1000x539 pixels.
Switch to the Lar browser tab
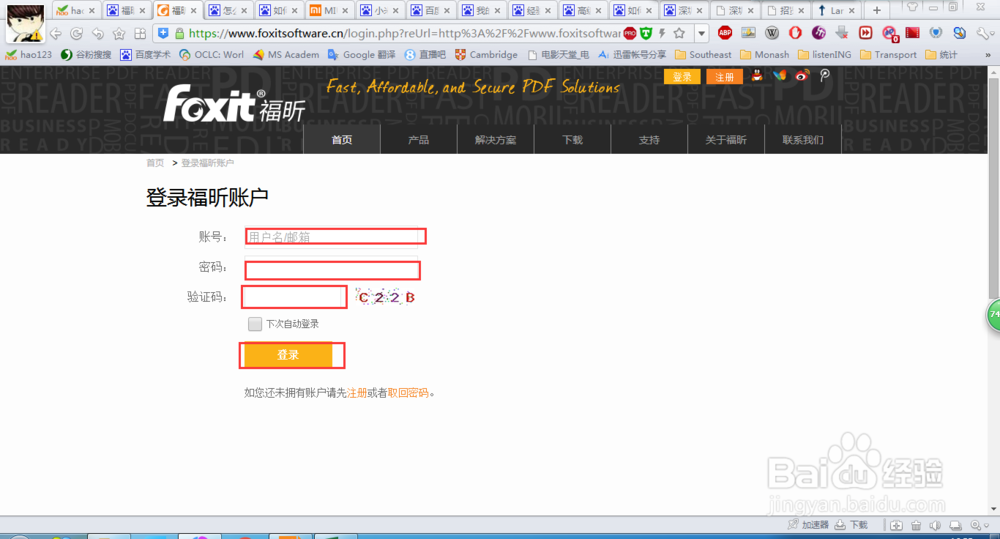836,10
